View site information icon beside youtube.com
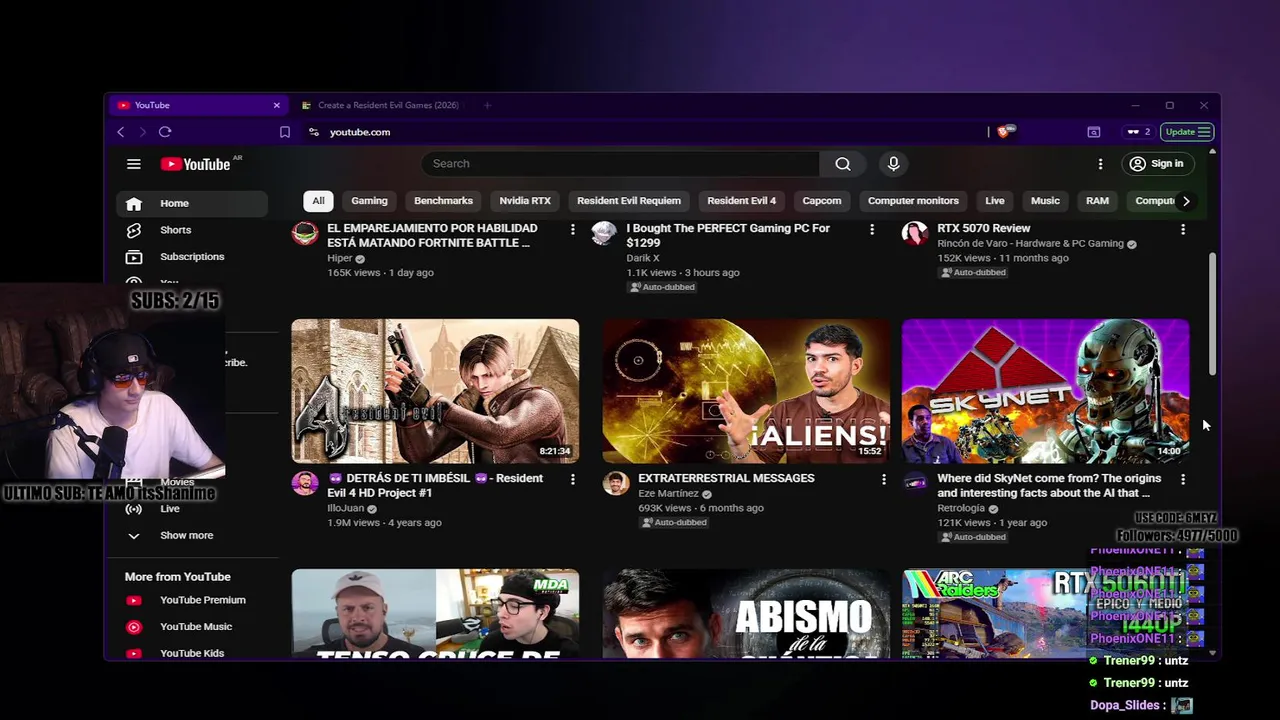1280x720 pixels. click(314, 132)
